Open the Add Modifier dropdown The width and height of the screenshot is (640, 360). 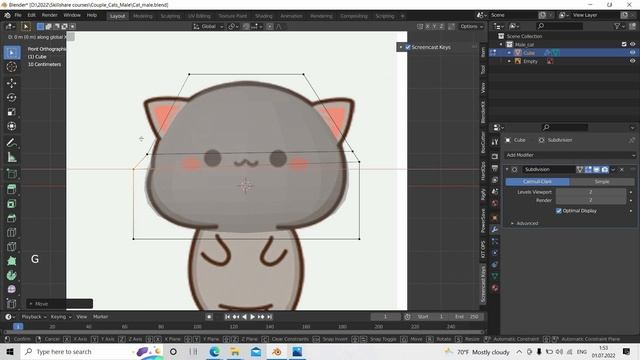[570, 155]
